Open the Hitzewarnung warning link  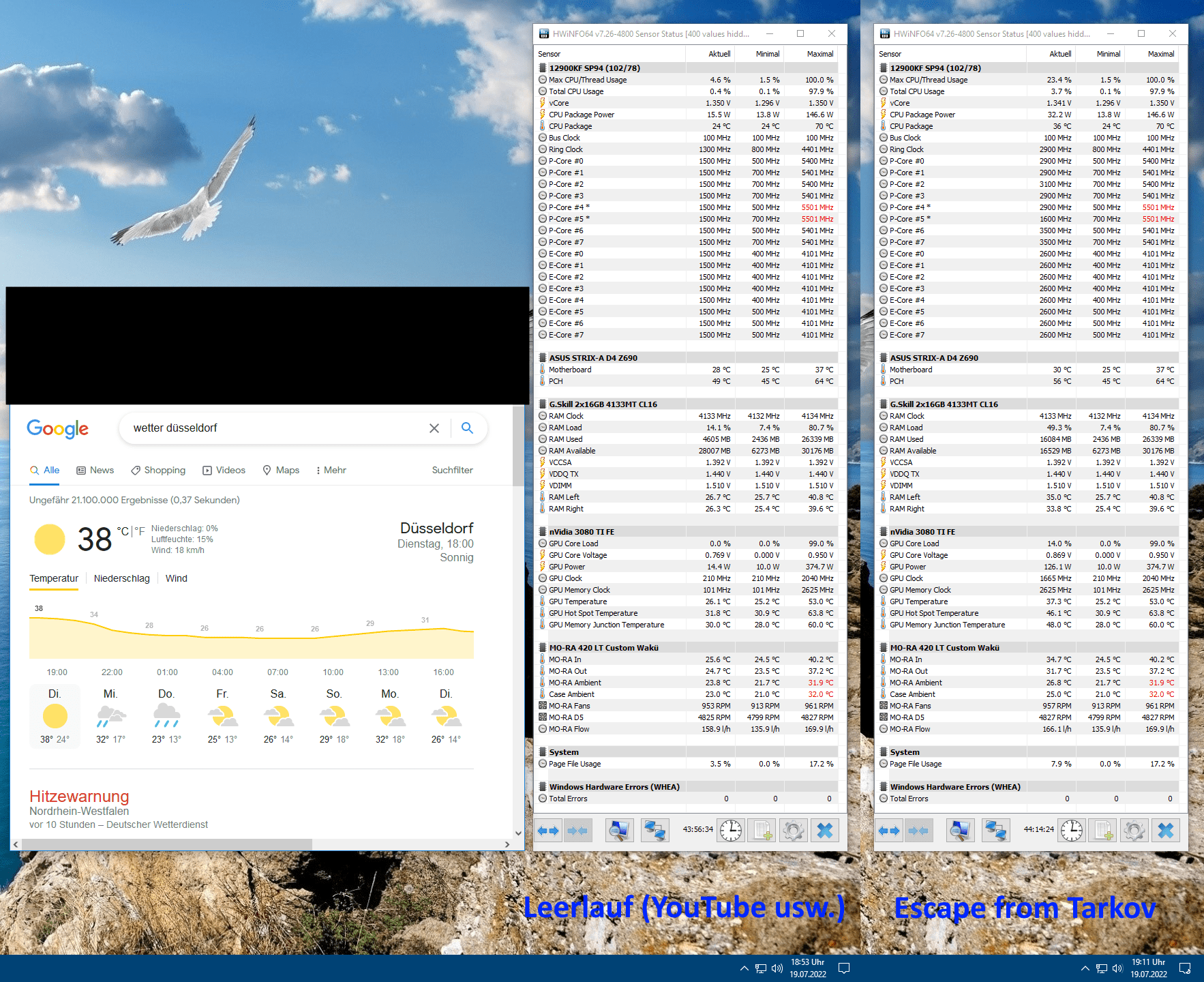[79, 797]
